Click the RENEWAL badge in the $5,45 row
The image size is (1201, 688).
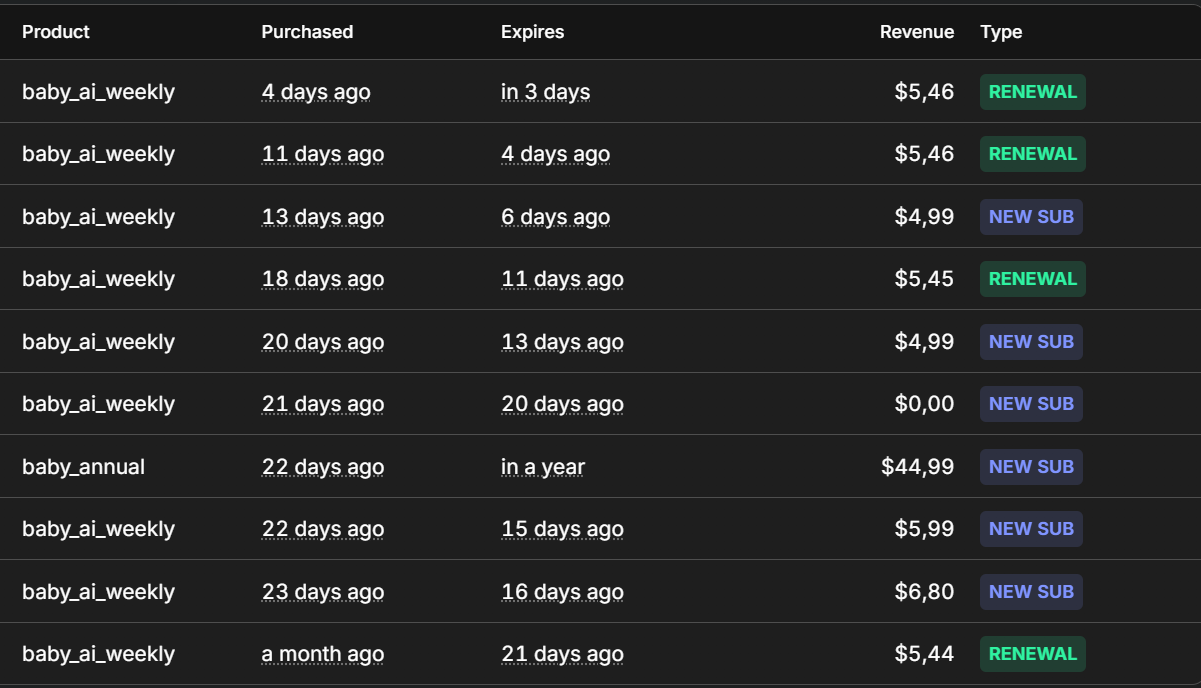tap(1033, 279)
